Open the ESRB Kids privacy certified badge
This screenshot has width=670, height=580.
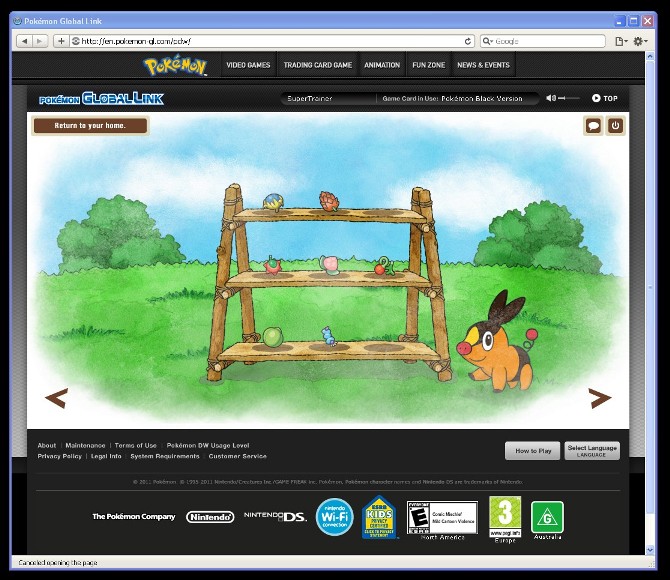(x=380, y=517)
